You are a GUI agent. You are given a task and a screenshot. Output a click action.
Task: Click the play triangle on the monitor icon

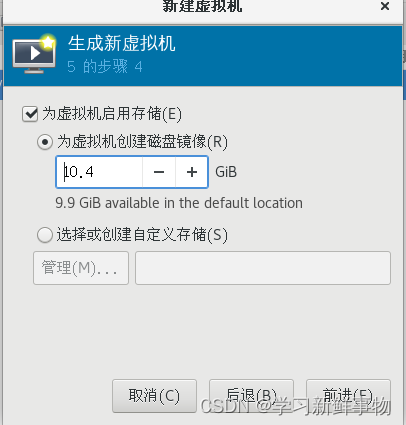35,53
